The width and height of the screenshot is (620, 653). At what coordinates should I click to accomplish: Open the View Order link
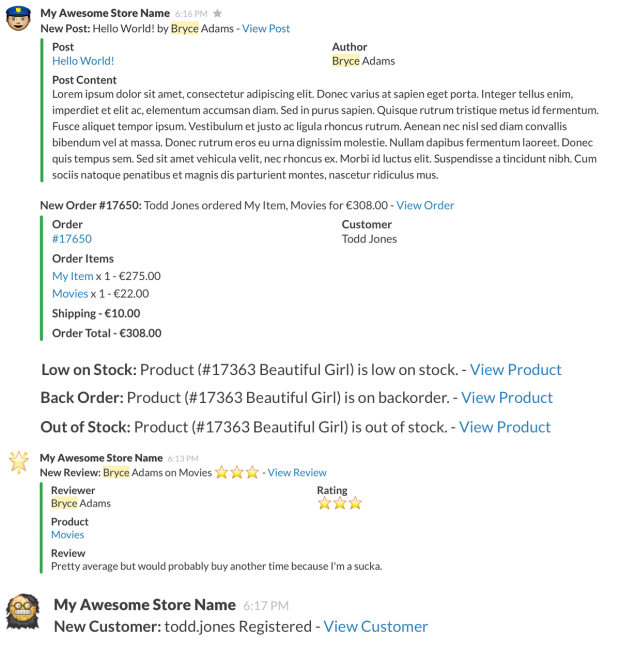click(x=425, y=205)
